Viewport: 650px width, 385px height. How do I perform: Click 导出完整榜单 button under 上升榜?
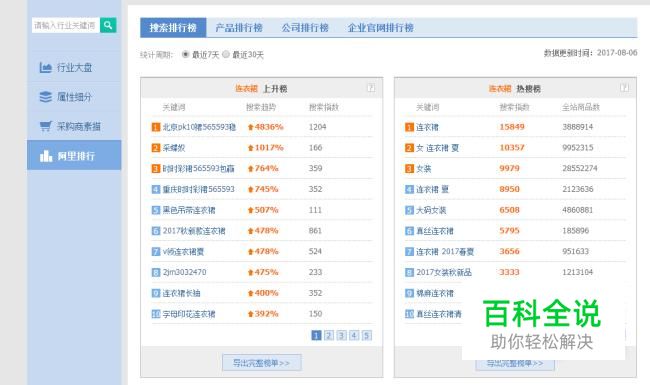coord(262,363)
